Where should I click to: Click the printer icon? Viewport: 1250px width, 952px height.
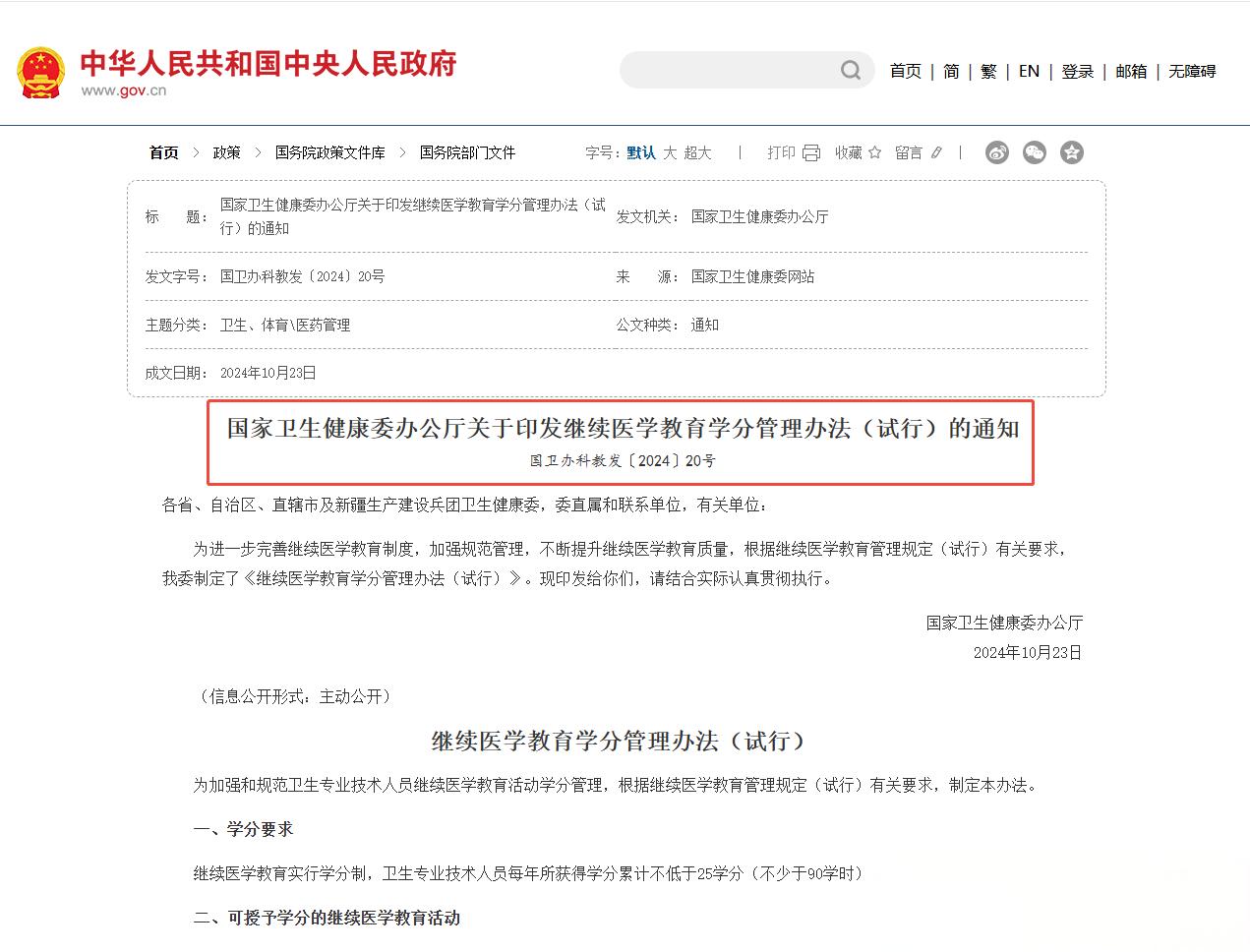click(x=811, y=152)
